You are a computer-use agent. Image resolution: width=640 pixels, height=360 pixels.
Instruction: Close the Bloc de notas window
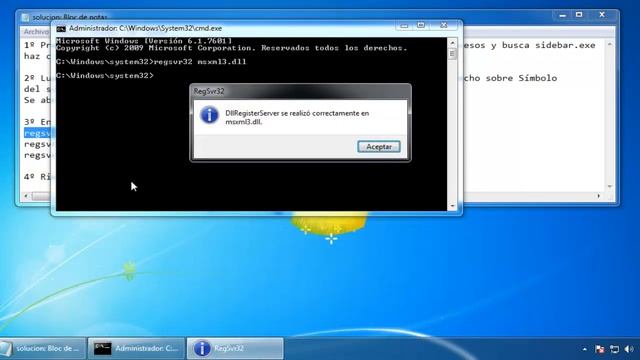click(x=602, y=15)
